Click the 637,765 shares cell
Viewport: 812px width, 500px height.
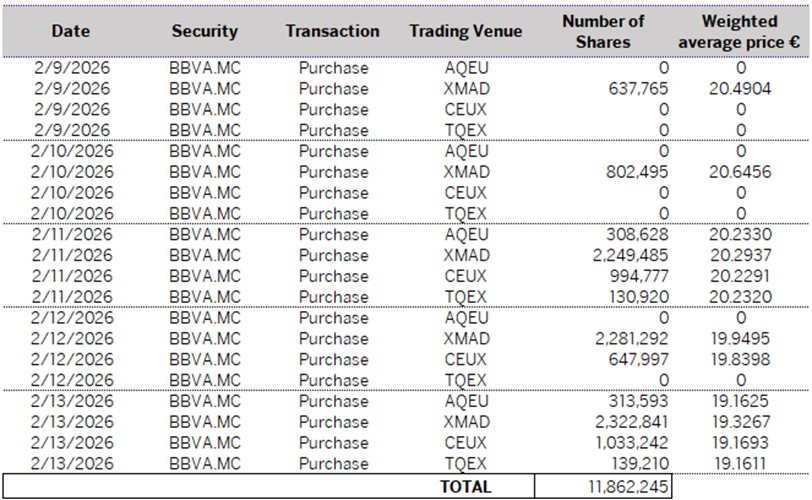tap(639, 90)
